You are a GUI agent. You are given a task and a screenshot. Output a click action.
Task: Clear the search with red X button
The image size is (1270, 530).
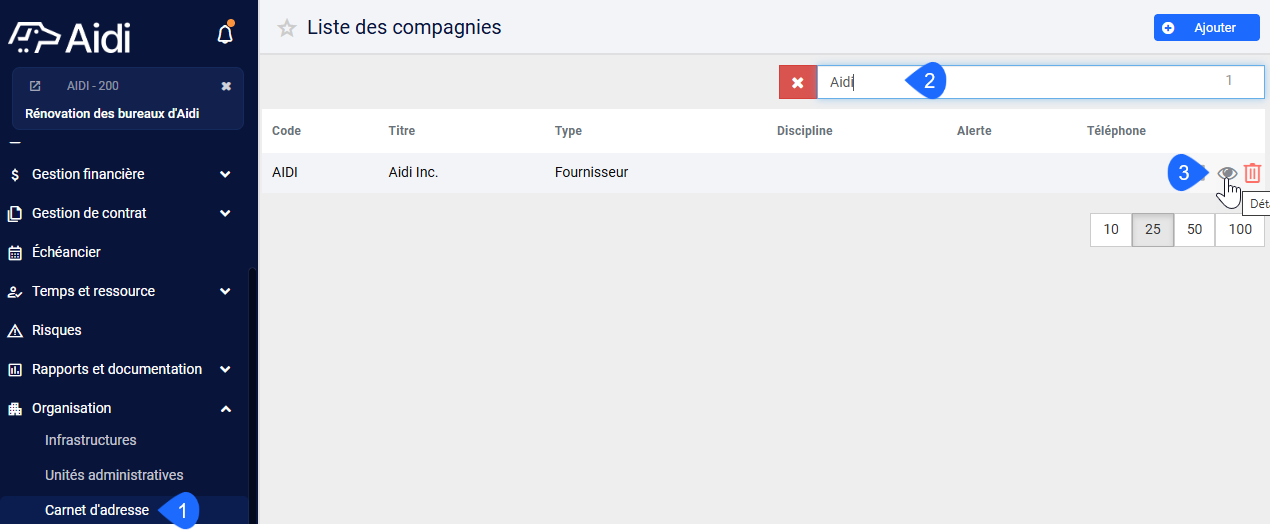coord(798,82)
